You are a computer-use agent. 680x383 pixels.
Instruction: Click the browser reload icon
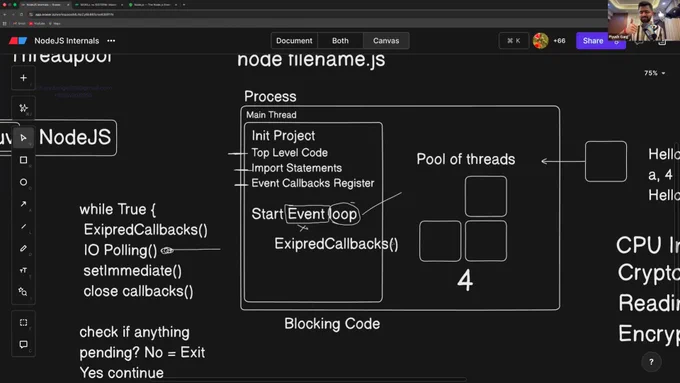21,14
